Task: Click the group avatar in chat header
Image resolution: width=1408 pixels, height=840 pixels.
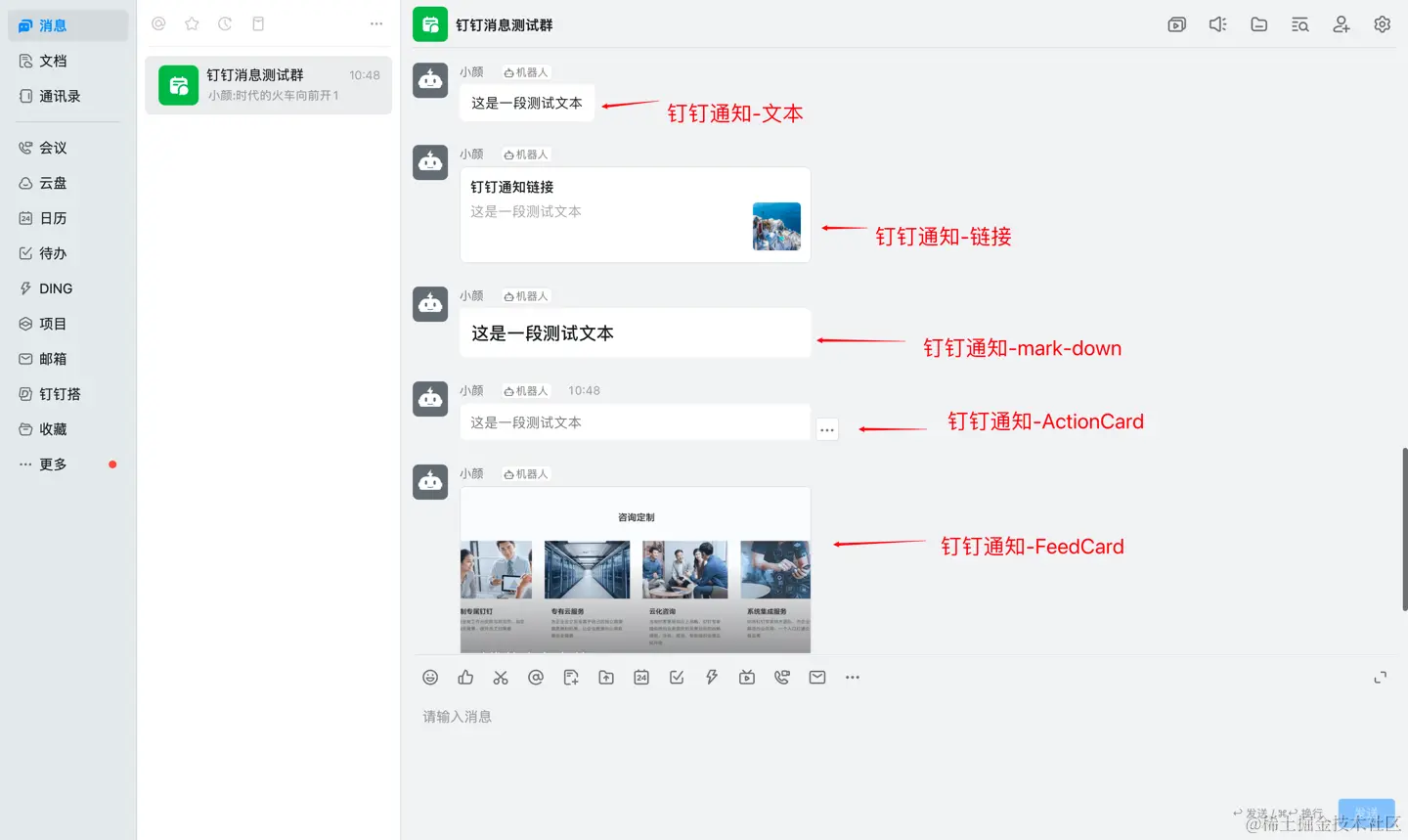Action: 430,24
